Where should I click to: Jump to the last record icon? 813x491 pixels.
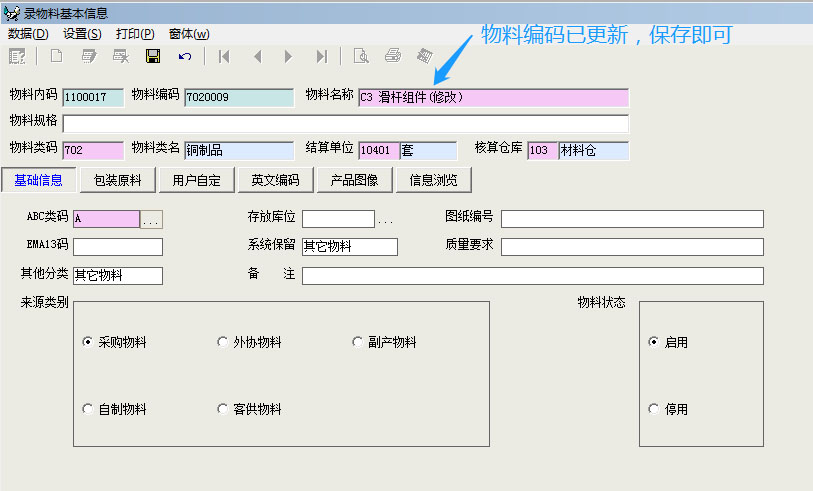[321, 56]
